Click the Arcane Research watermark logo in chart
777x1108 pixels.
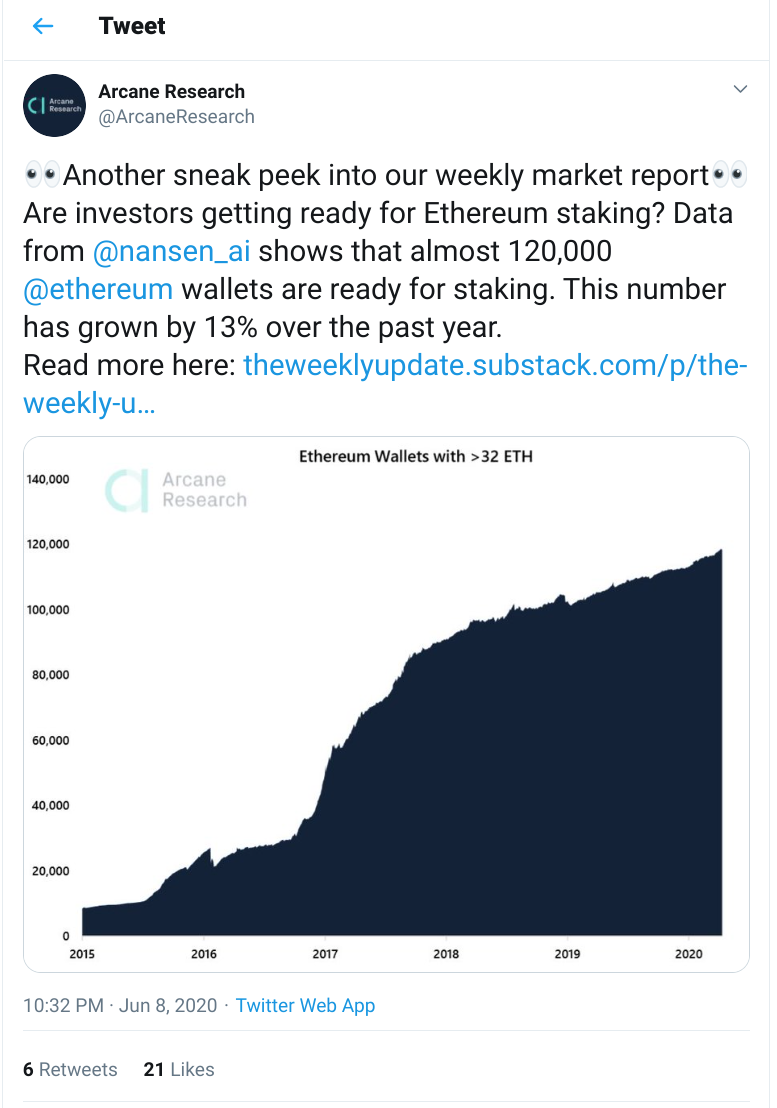pyautogui.click(x=176, y=490)
